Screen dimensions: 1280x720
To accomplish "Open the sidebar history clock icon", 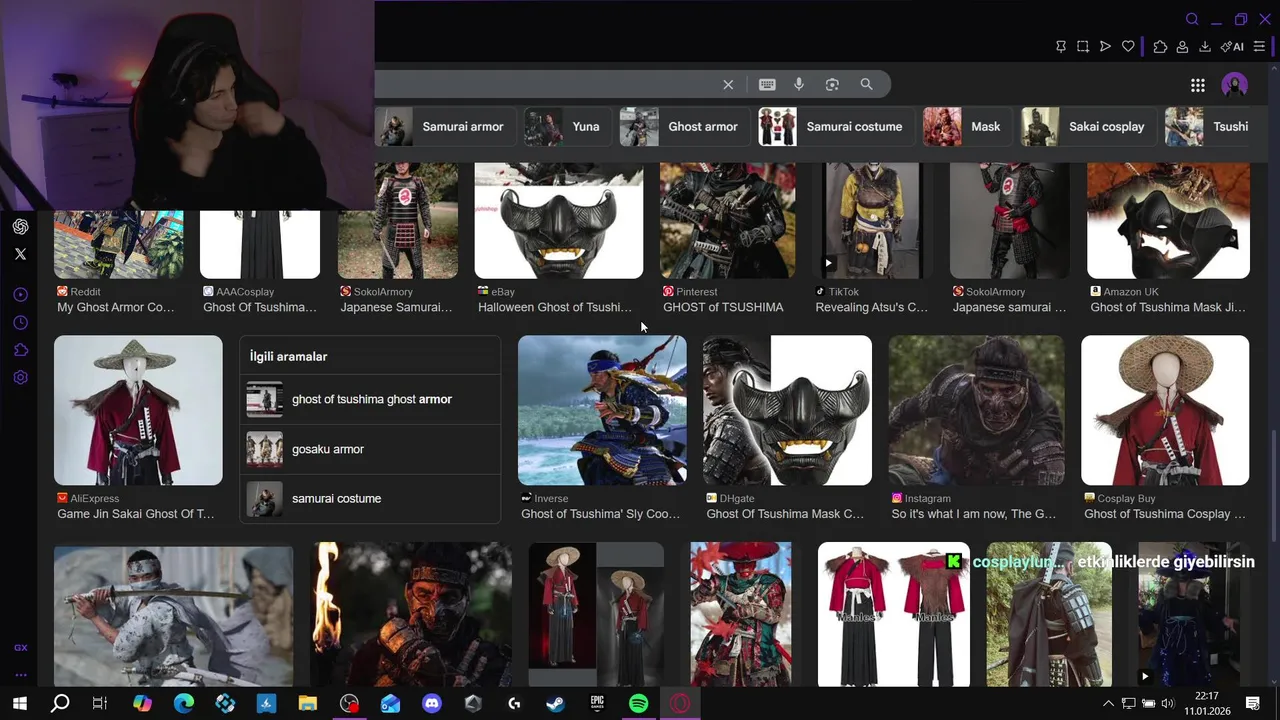I will [x=20, y=323].
